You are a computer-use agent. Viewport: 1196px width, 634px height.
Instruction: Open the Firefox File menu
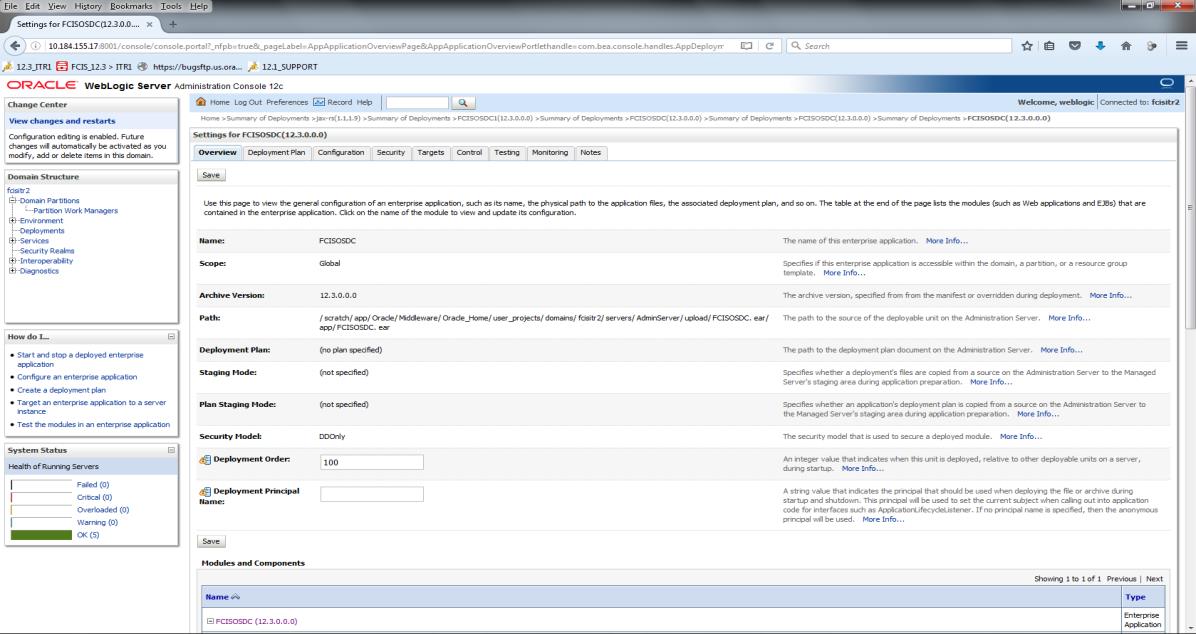click(11, 6)
